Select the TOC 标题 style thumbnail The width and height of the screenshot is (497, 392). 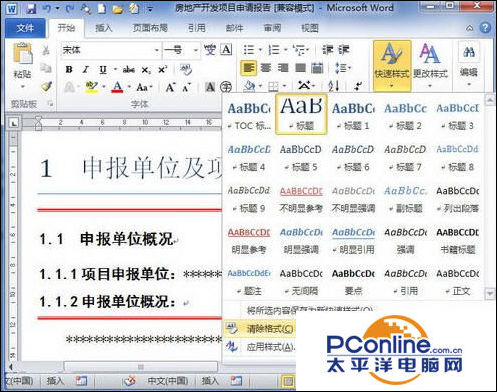click(x=249, y=115)
